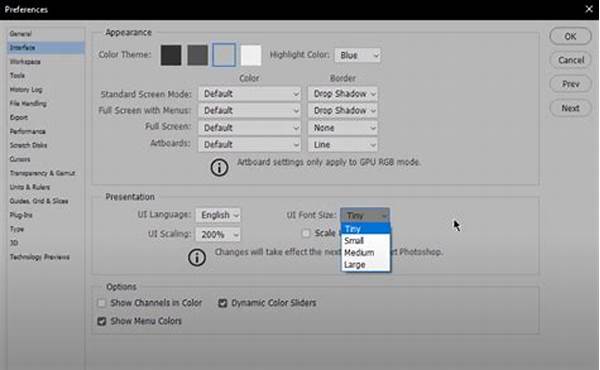This screenshot has width=600, height=370.
Task: Open the Plug-Ins preferences category
Action: point(21,215)
